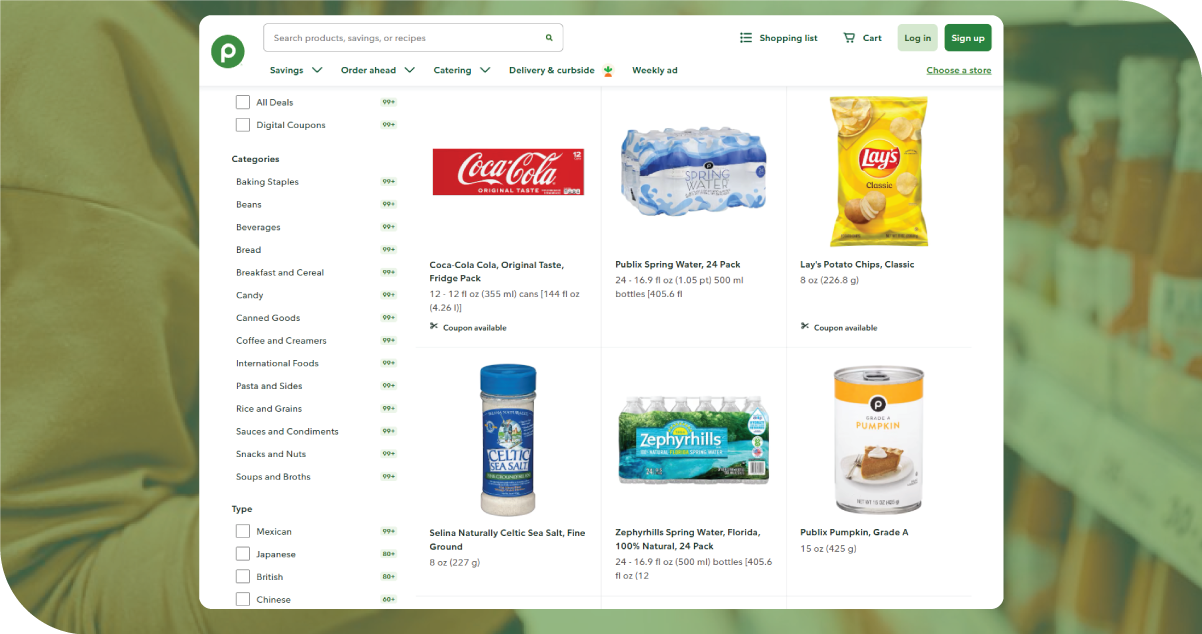Open the Celtic Sea Salt product image
Viewport: 1202px width, 634px height.
point(508,439)
